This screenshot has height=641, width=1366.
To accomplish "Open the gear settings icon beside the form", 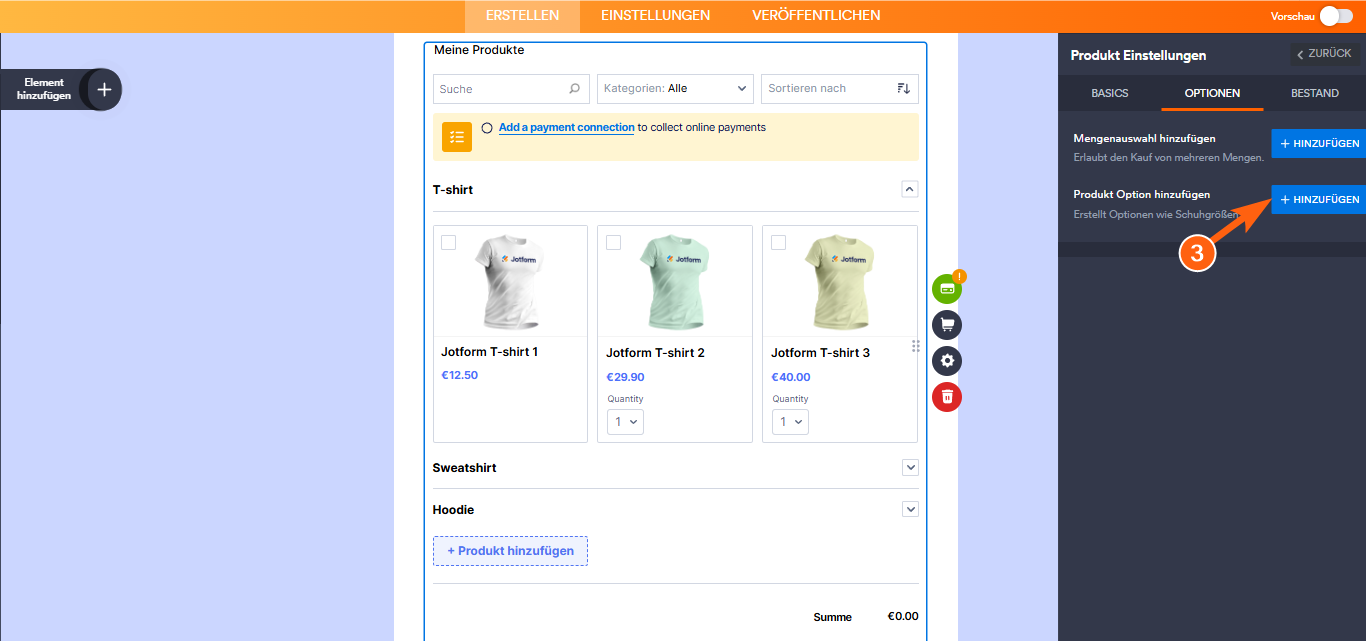I will pos(946,360).
